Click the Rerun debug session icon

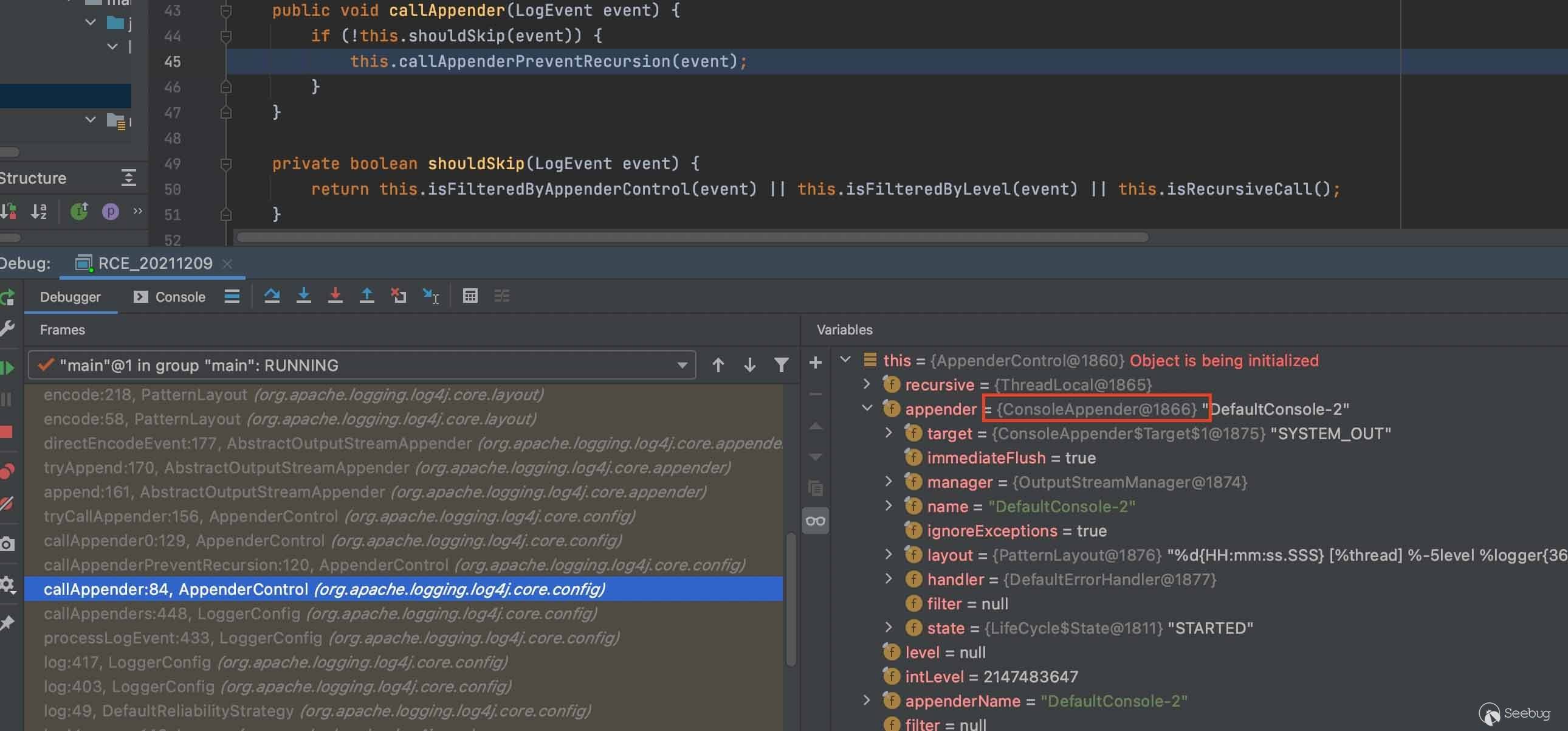7,298
